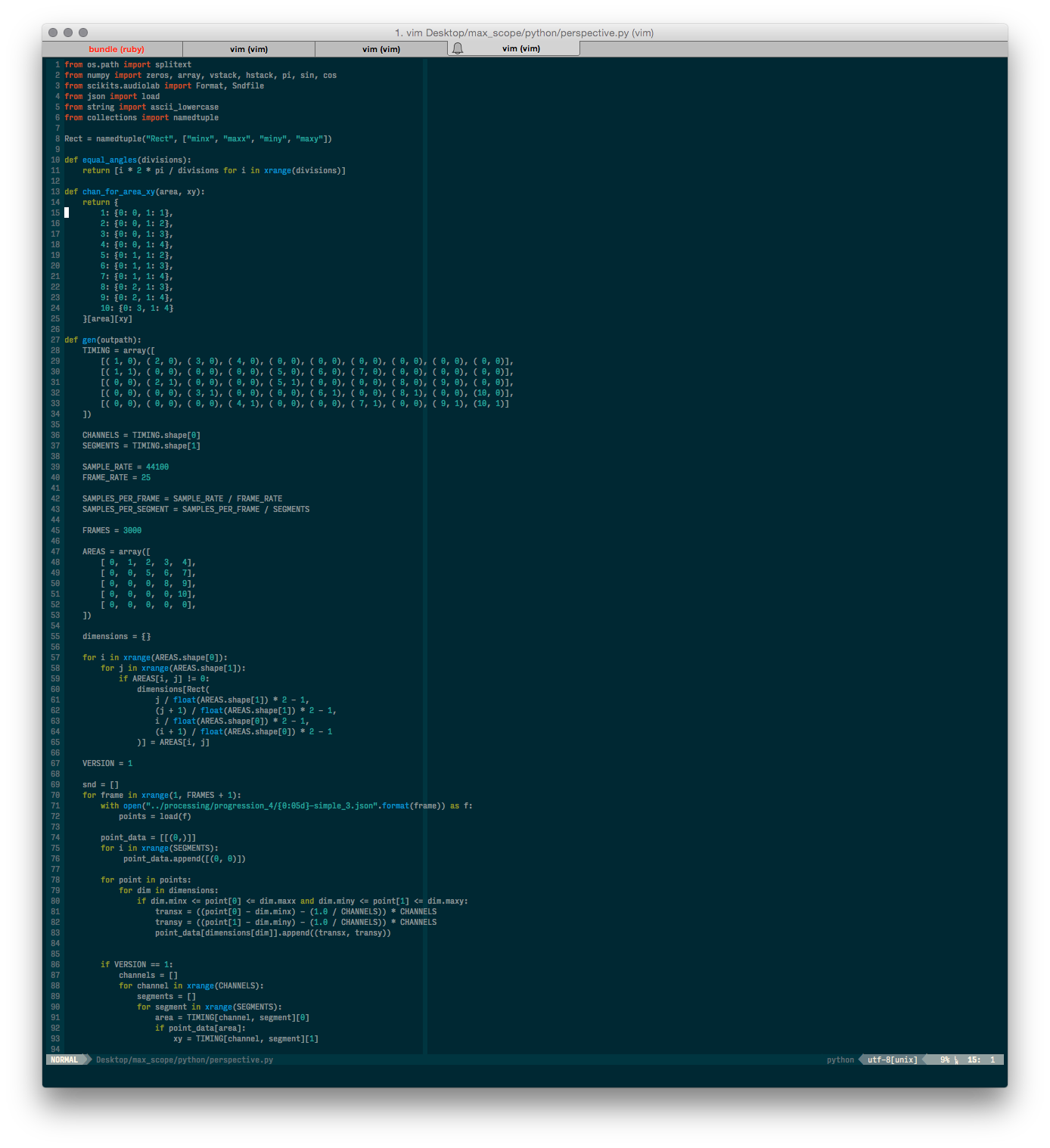Click the 'AREAS = array([' line
This screenshot has width=1050, height=1148.
tap(116, 552)
